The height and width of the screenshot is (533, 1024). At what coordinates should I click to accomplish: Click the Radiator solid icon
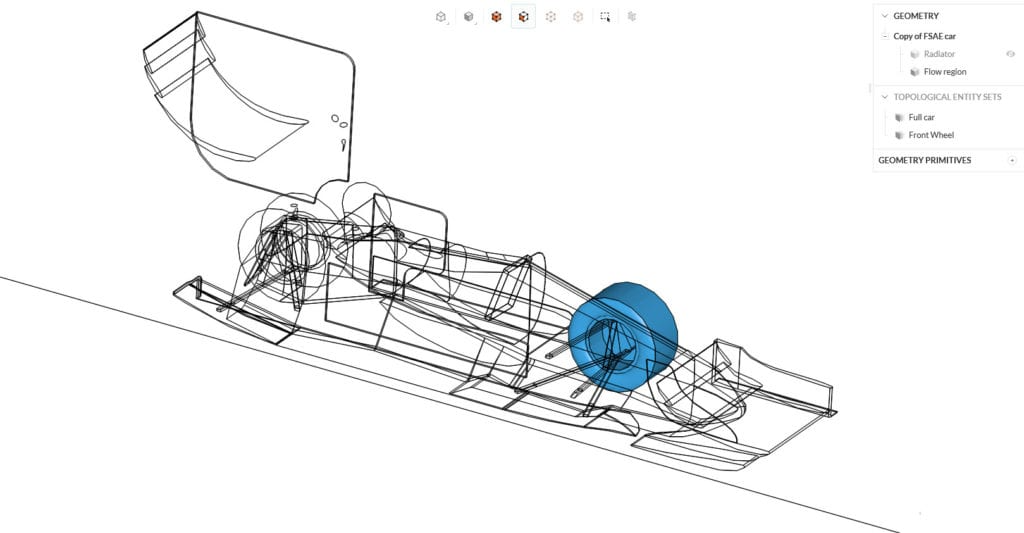(914, 54)
